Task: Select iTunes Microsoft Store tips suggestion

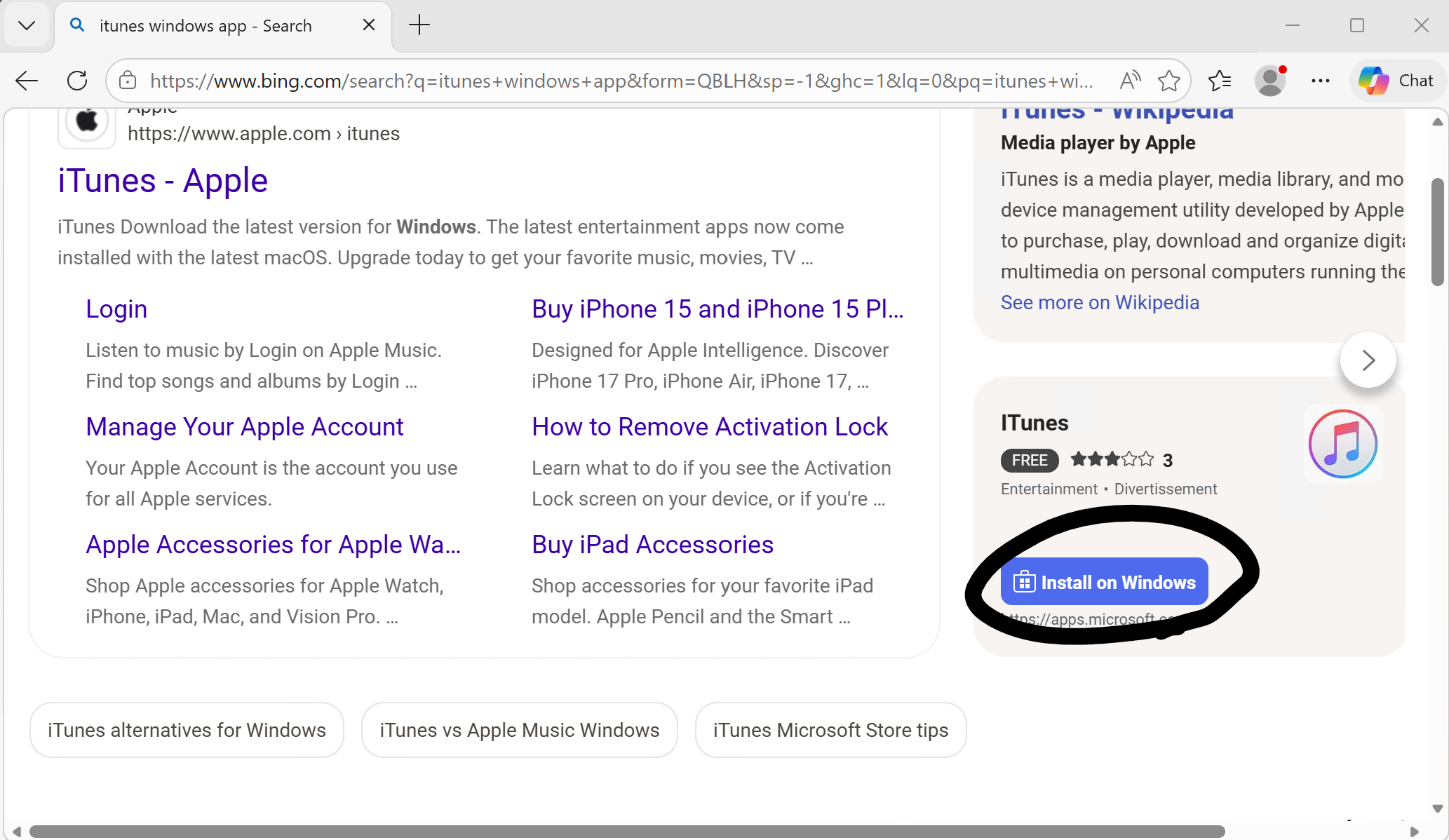Action: (x=830, y=731)
